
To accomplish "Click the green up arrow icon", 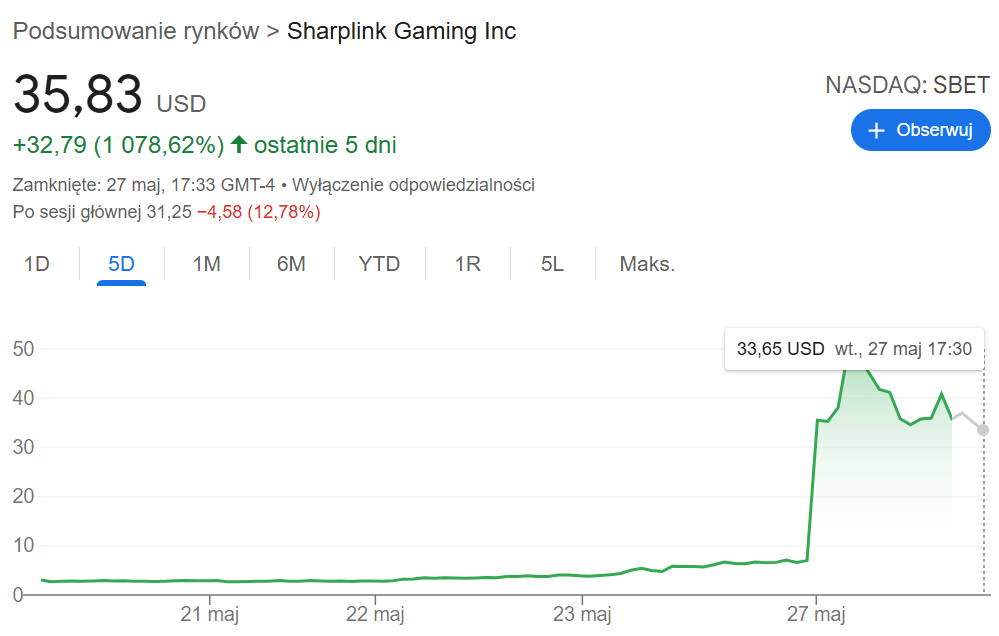I will 239,145.
